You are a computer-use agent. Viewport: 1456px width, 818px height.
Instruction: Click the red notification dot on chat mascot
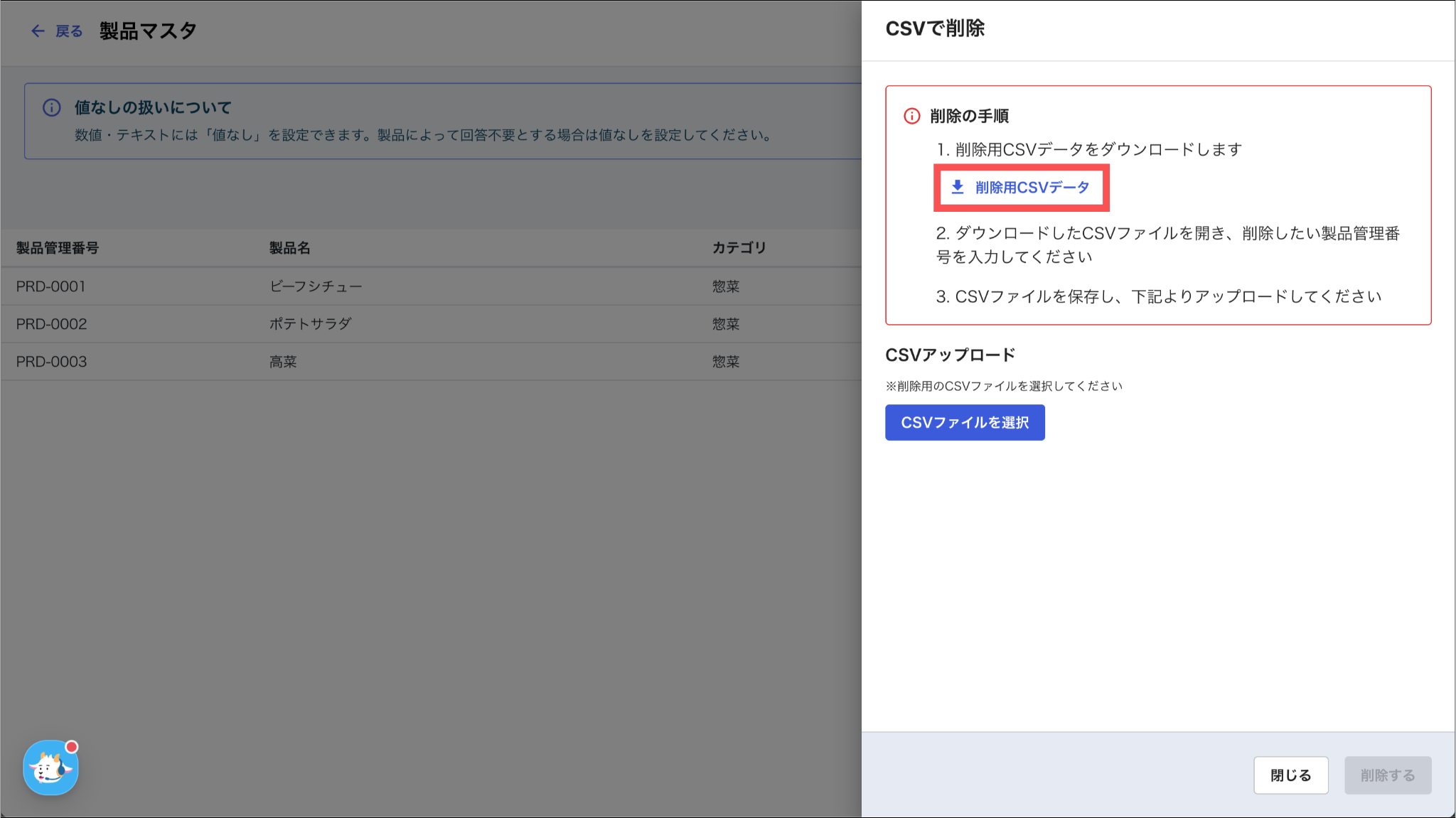(71, 747)
